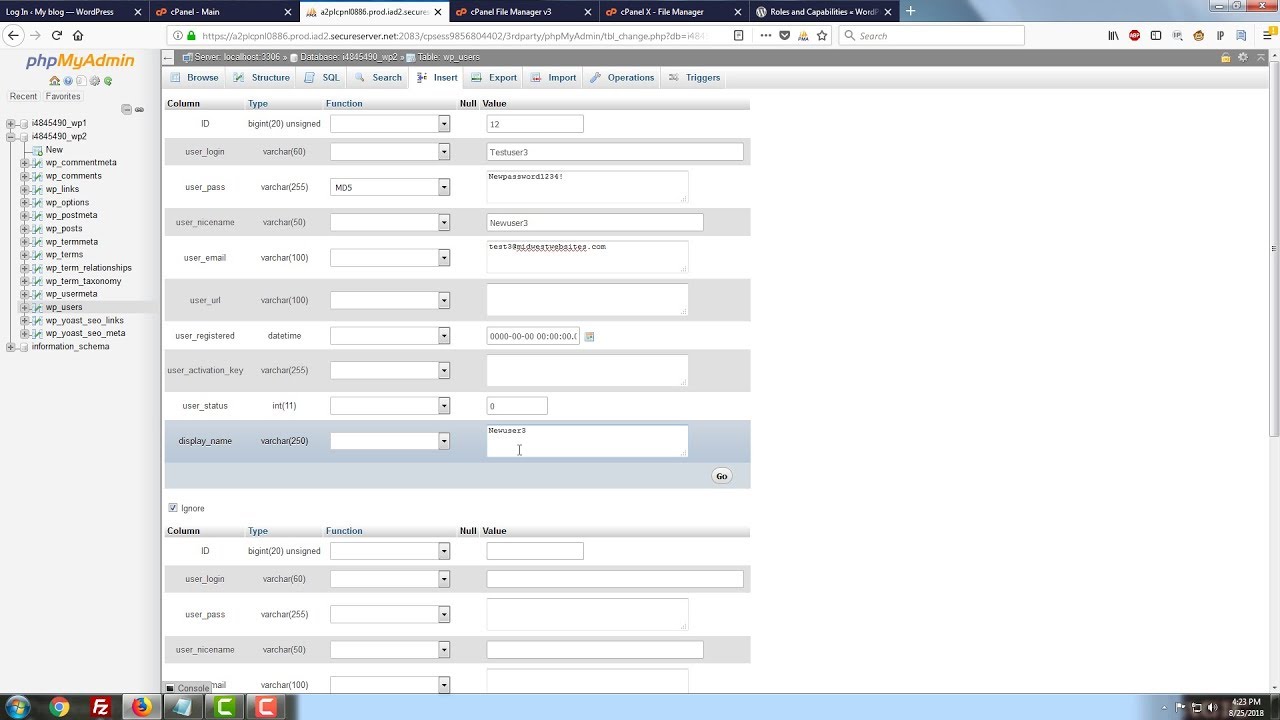Open wp_options table in tree
Screen dimensions: 1280x720
67,202
